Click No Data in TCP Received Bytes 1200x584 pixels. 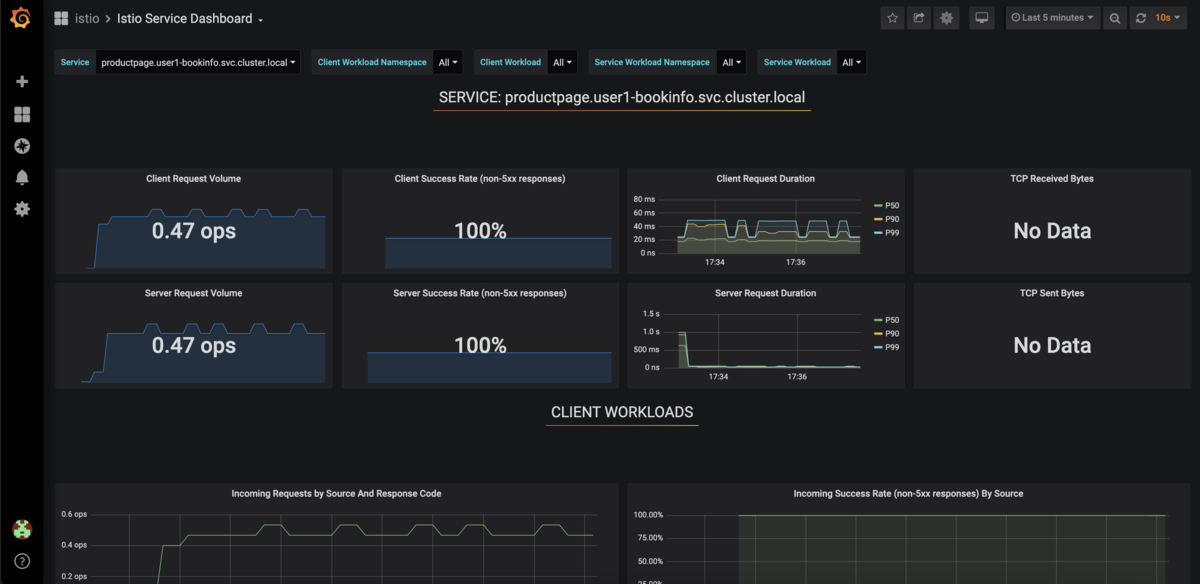(x=1052, y=231)
